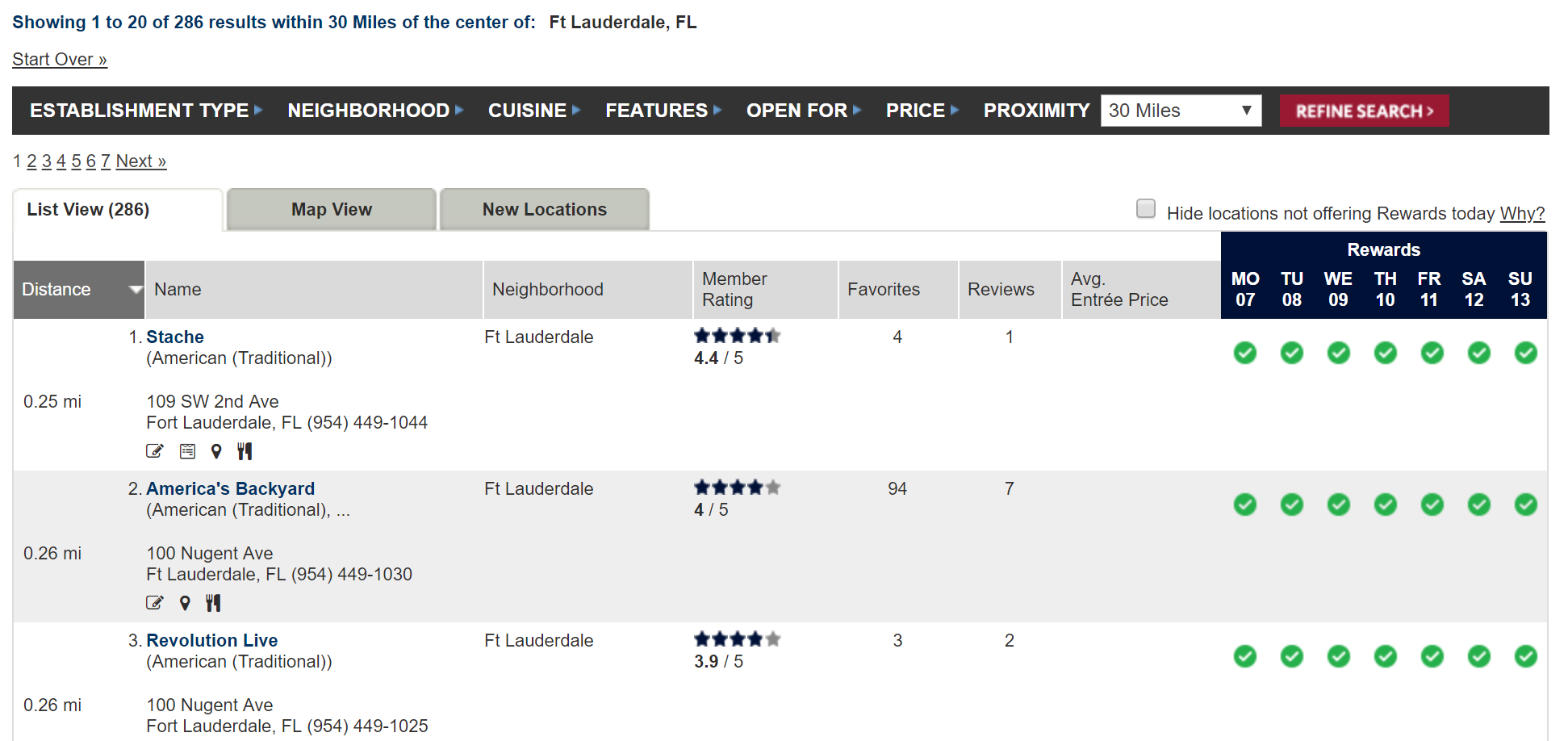The width and height of the screenshot is (1568, 741).
Task: Go to results page 4
Action: pyautogui.click(x=61, y=161)
